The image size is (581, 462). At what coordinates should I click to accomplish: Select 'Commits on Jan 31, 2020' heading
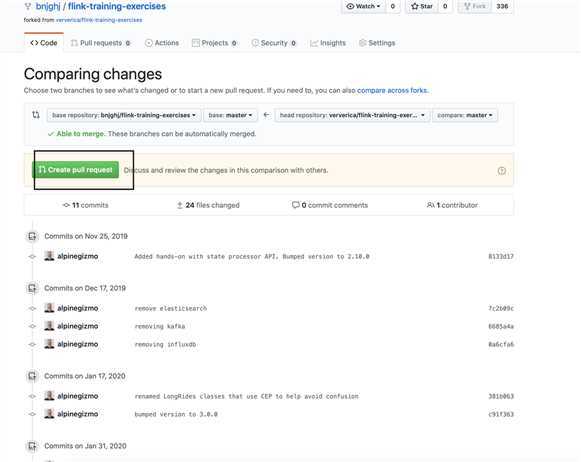(85, 446)
